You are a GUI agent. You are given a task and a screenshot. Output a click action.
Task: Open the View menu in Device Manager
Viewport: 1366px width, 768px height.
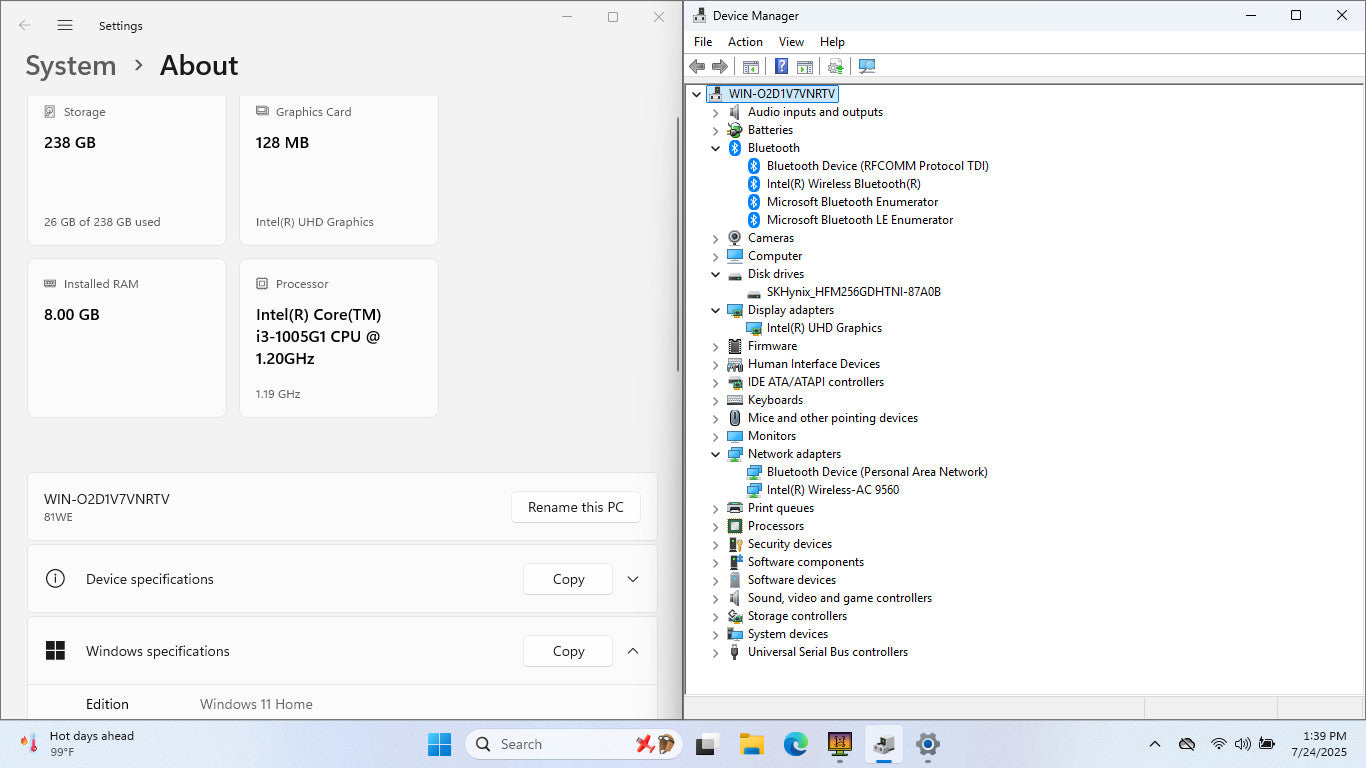pyautogui.click(x=791, y=42)
